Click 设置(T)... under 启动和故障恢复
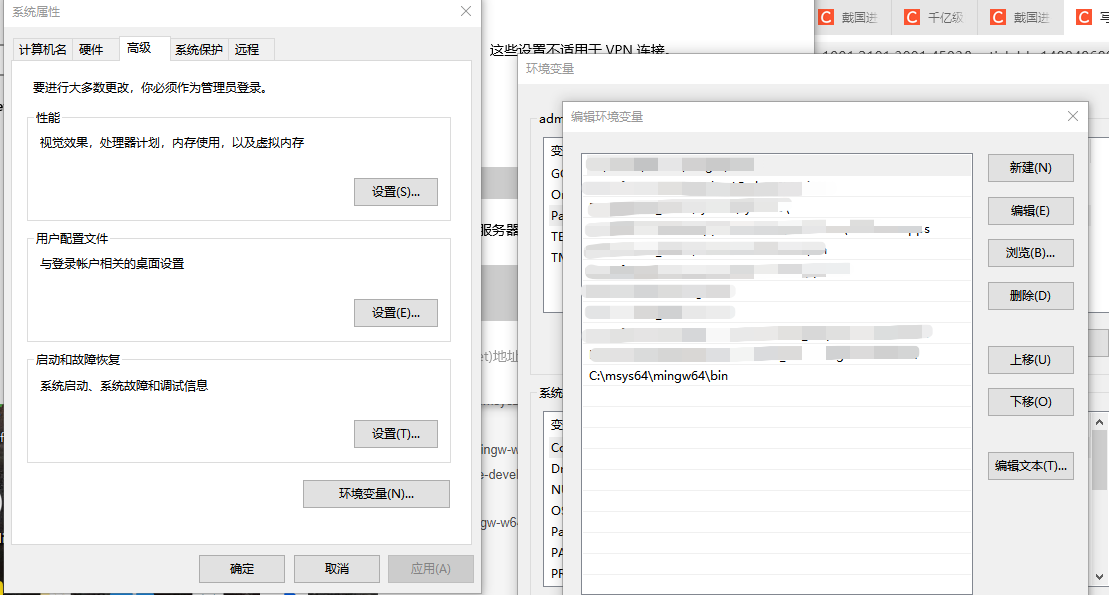Screen dimensions: 1109x595 click(396, 434)
